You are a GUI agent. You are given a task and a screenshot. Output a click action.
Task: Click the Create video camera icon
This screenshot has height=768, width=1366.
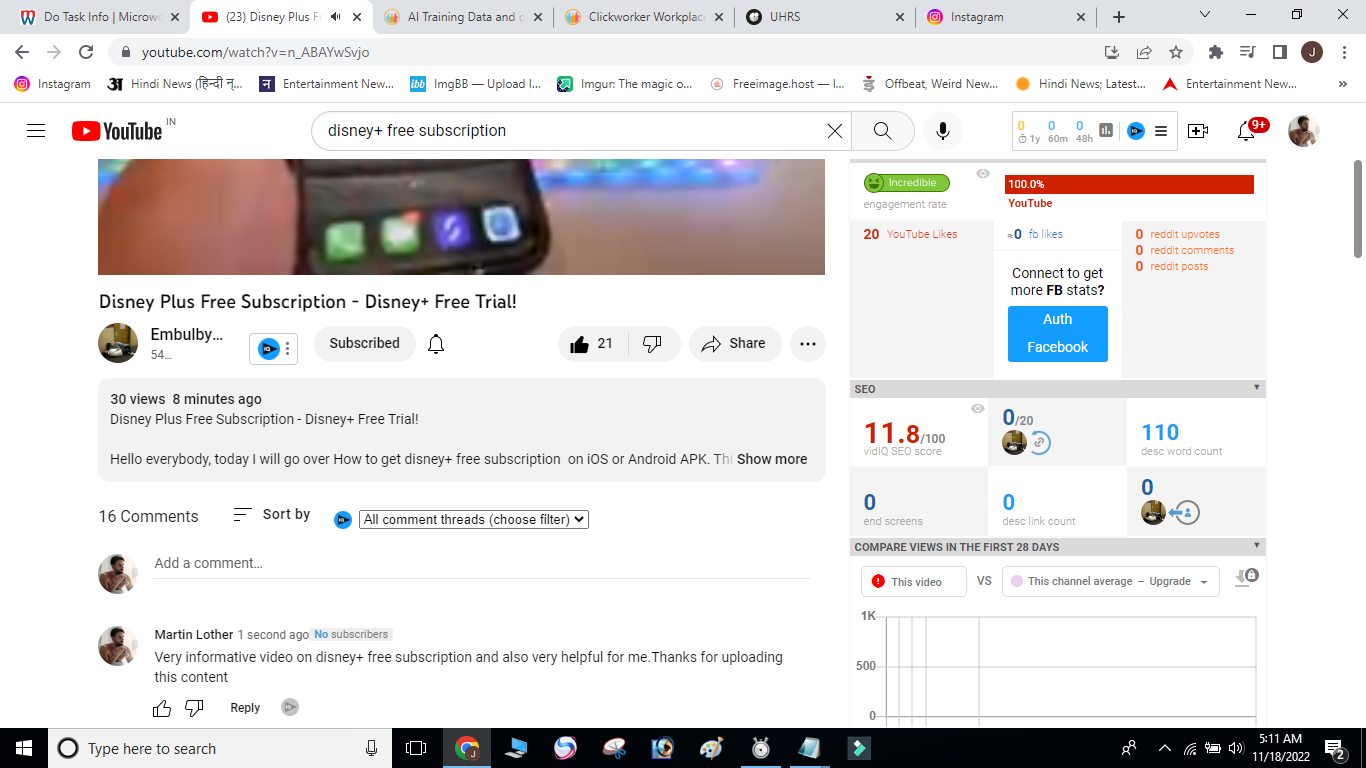point(1198,131)
